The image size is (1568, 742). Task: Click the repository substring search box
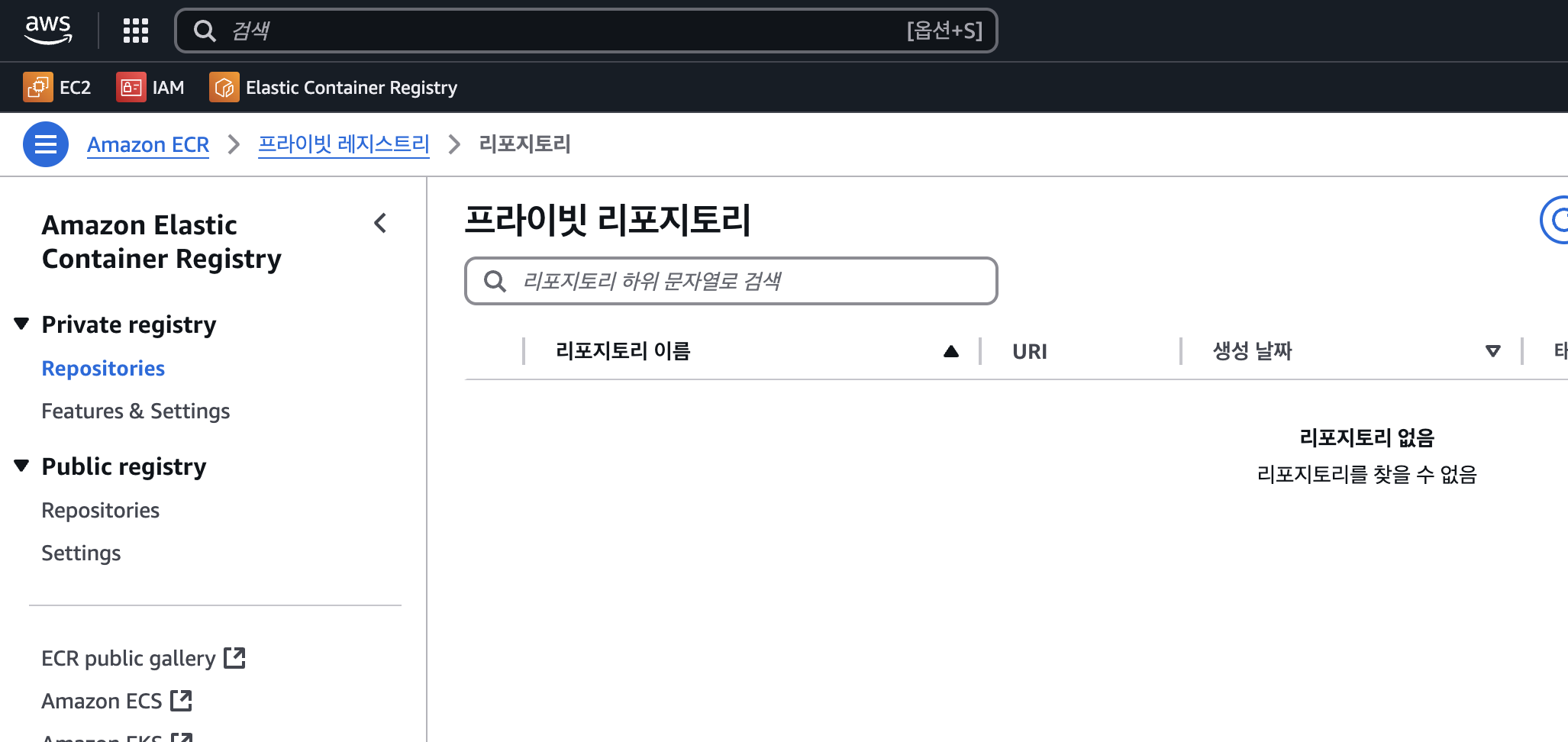pos(731,281)
